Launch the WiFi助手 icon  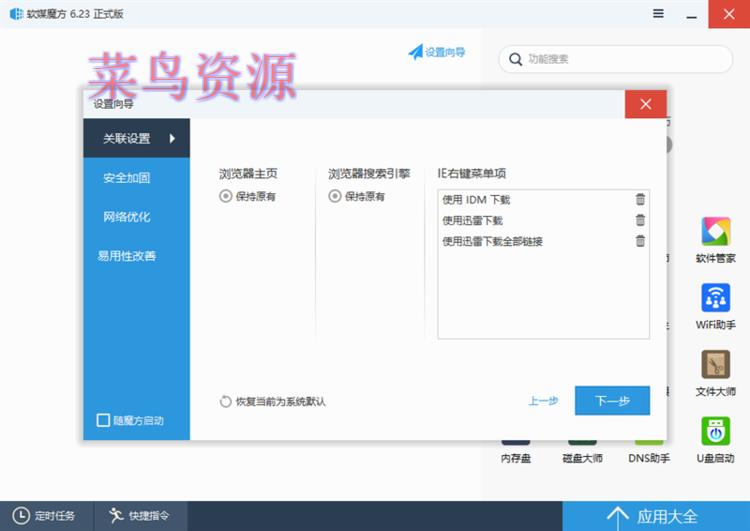(716, 298)
